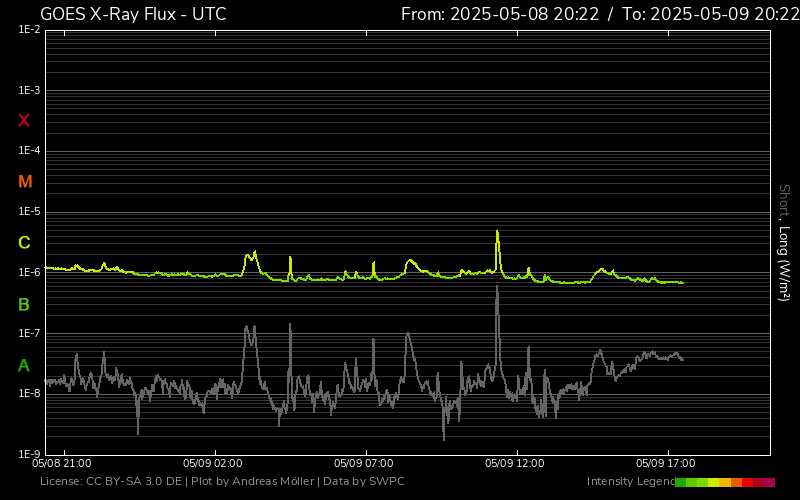The image size is (800, 500).
Task: Select the yellow C flare class label
Action: (24, 243)
